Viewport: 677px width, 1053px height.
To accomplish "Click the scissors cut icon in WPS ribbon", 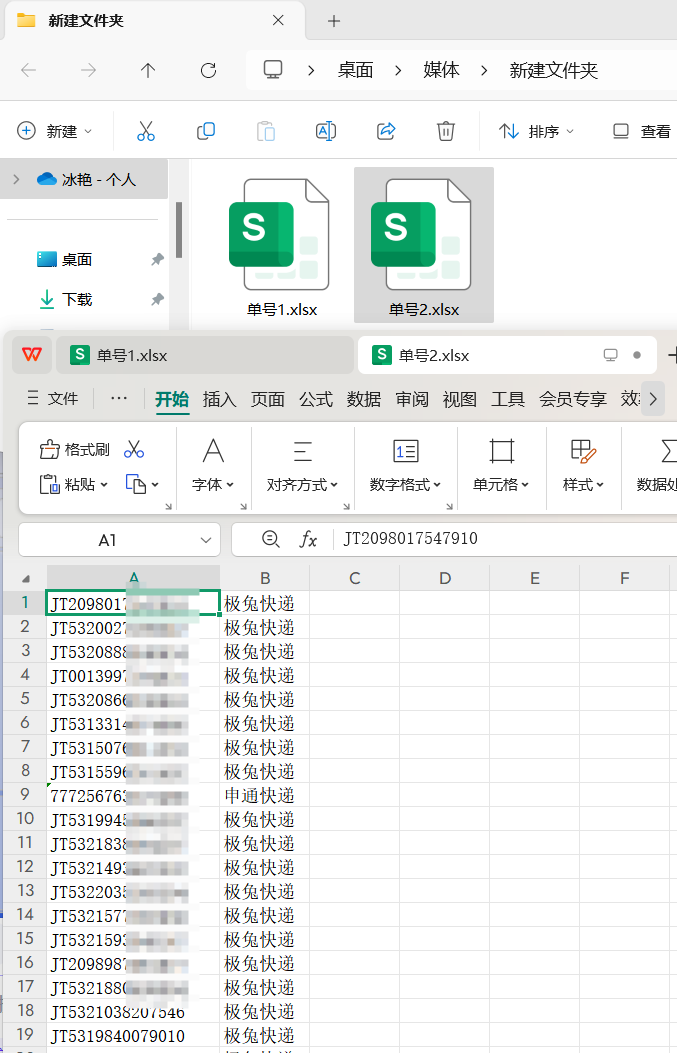I will [134, 449].
